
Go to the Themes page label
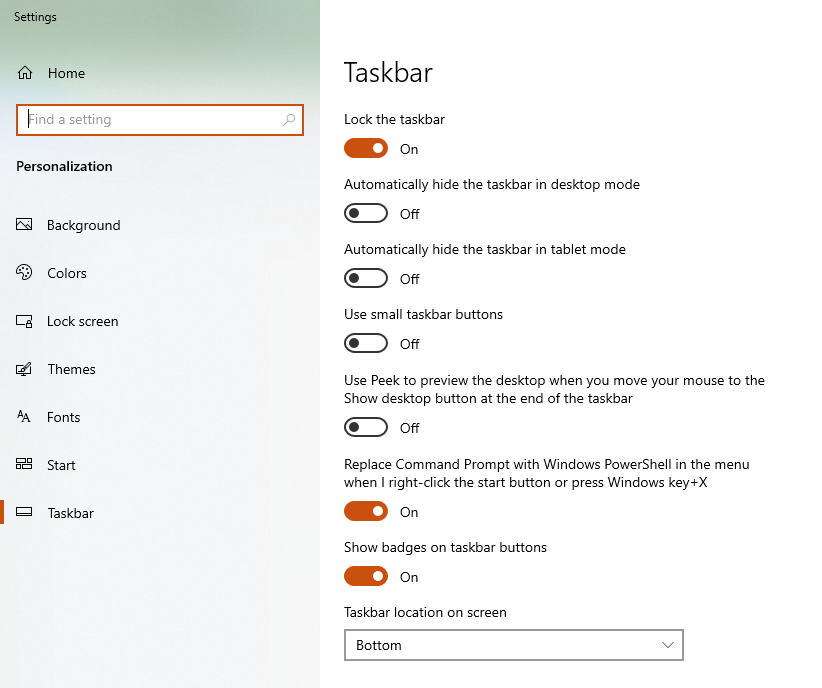[71, 369]
